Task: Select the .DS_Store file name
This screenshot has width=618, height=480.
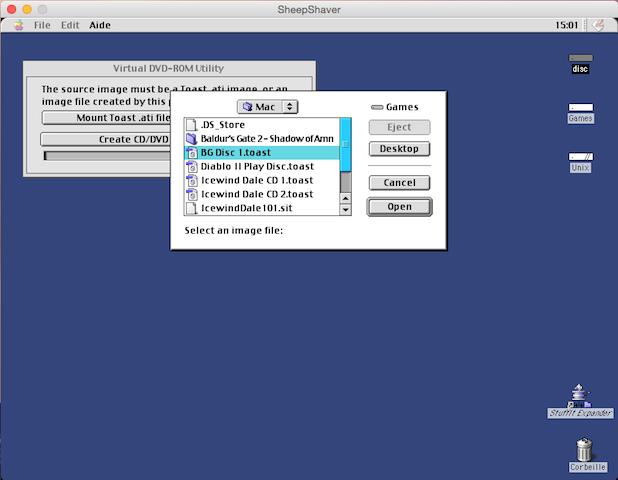Action: click(x=223, y=125)
